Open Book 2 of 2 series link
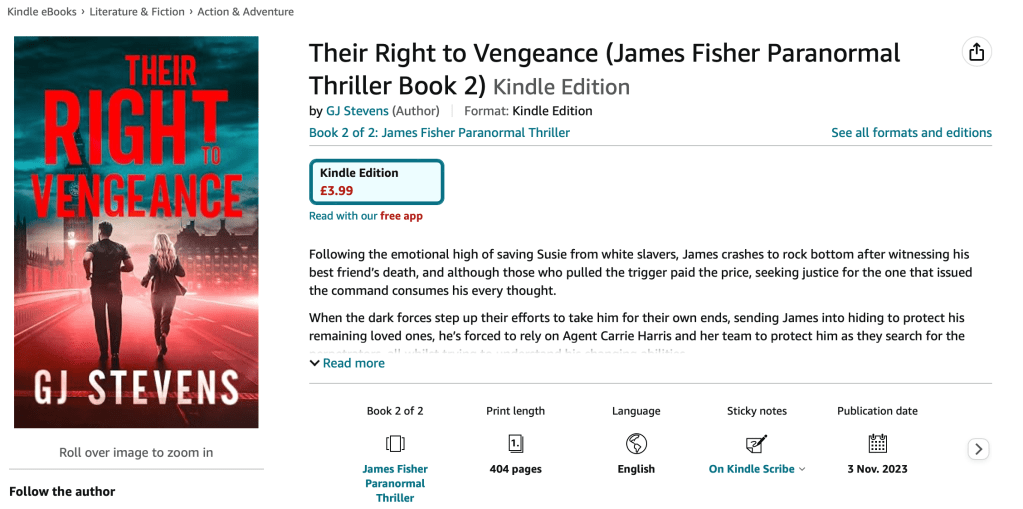This screenshot has height=509, width=1023. [439, 132]
